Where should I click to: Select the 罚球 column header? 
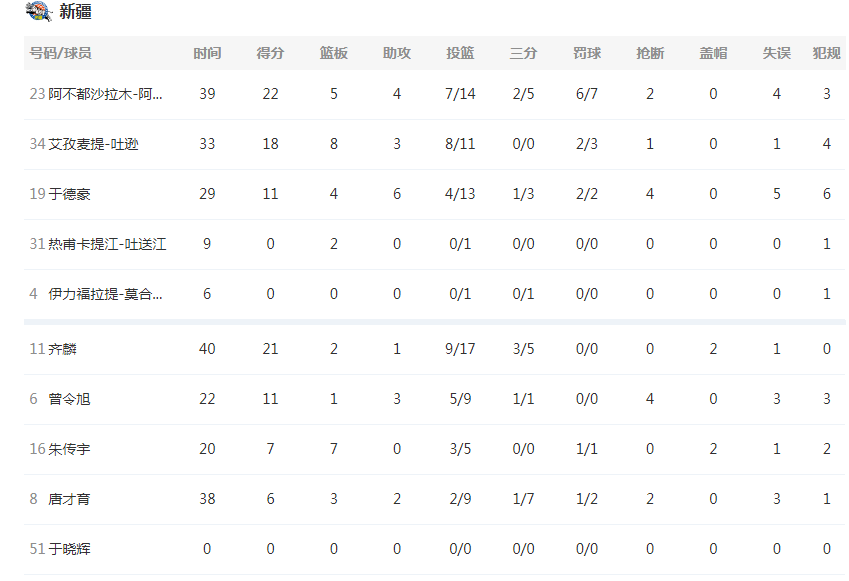(x=587, y=53)
